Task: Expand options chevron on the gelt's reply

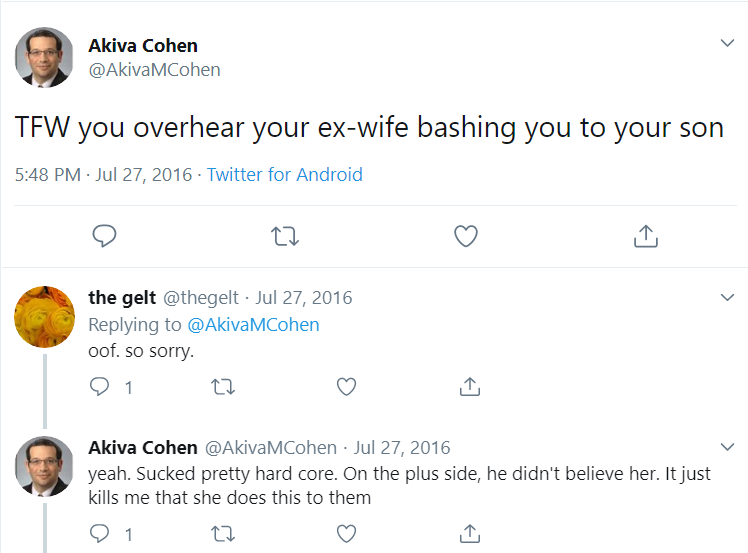Action: [727, 297]
